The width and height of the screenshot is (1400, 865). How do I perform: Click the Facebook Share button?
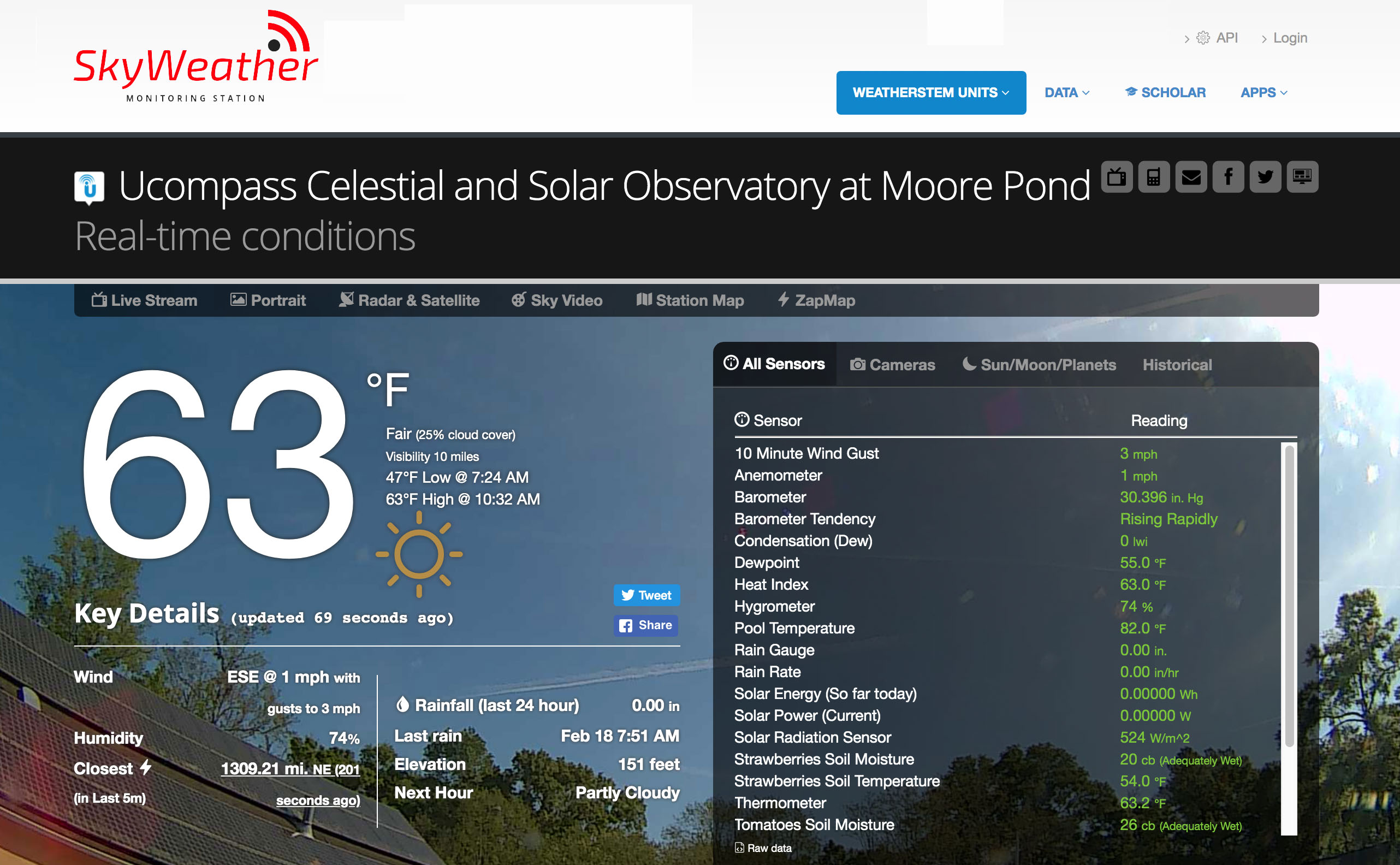(x=645, y=625)
